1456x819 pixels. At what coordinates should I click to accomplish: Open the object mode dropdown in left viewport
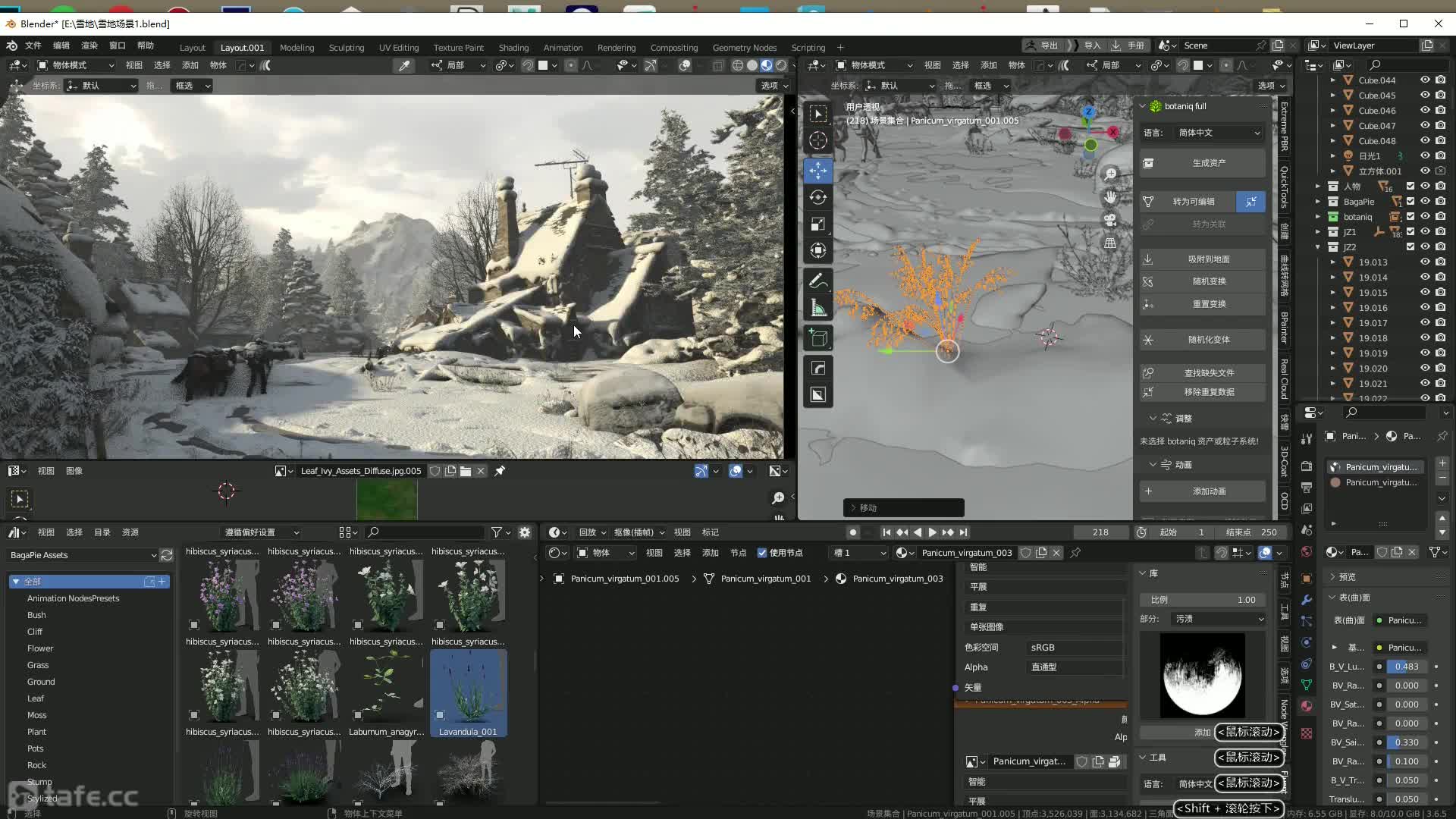(76, 65)
